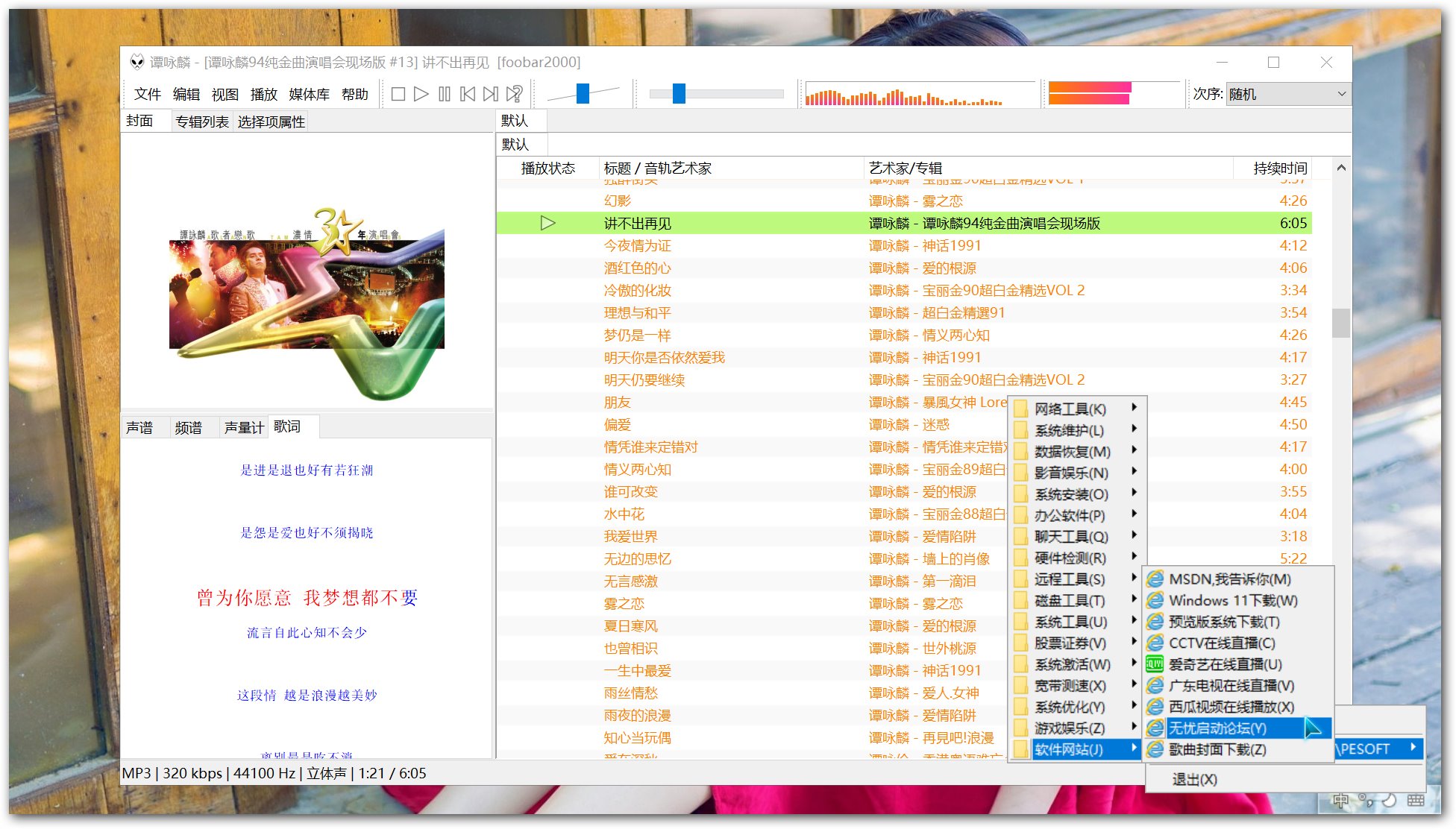1456x829 pixels.
Task: Click the foobar2000 alien icon in title bar
Action: (x=137, y=62)
